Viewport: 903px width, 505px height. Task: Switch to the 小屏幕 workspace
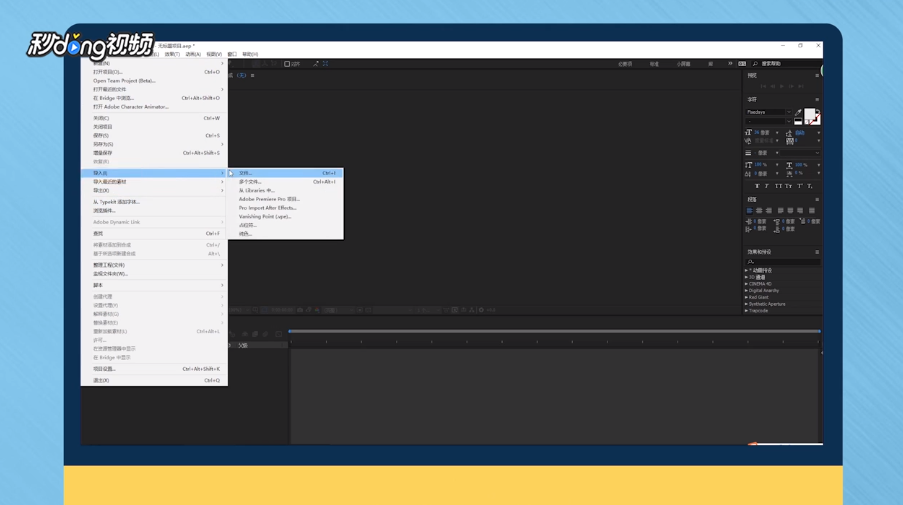[x=683, y=64]
